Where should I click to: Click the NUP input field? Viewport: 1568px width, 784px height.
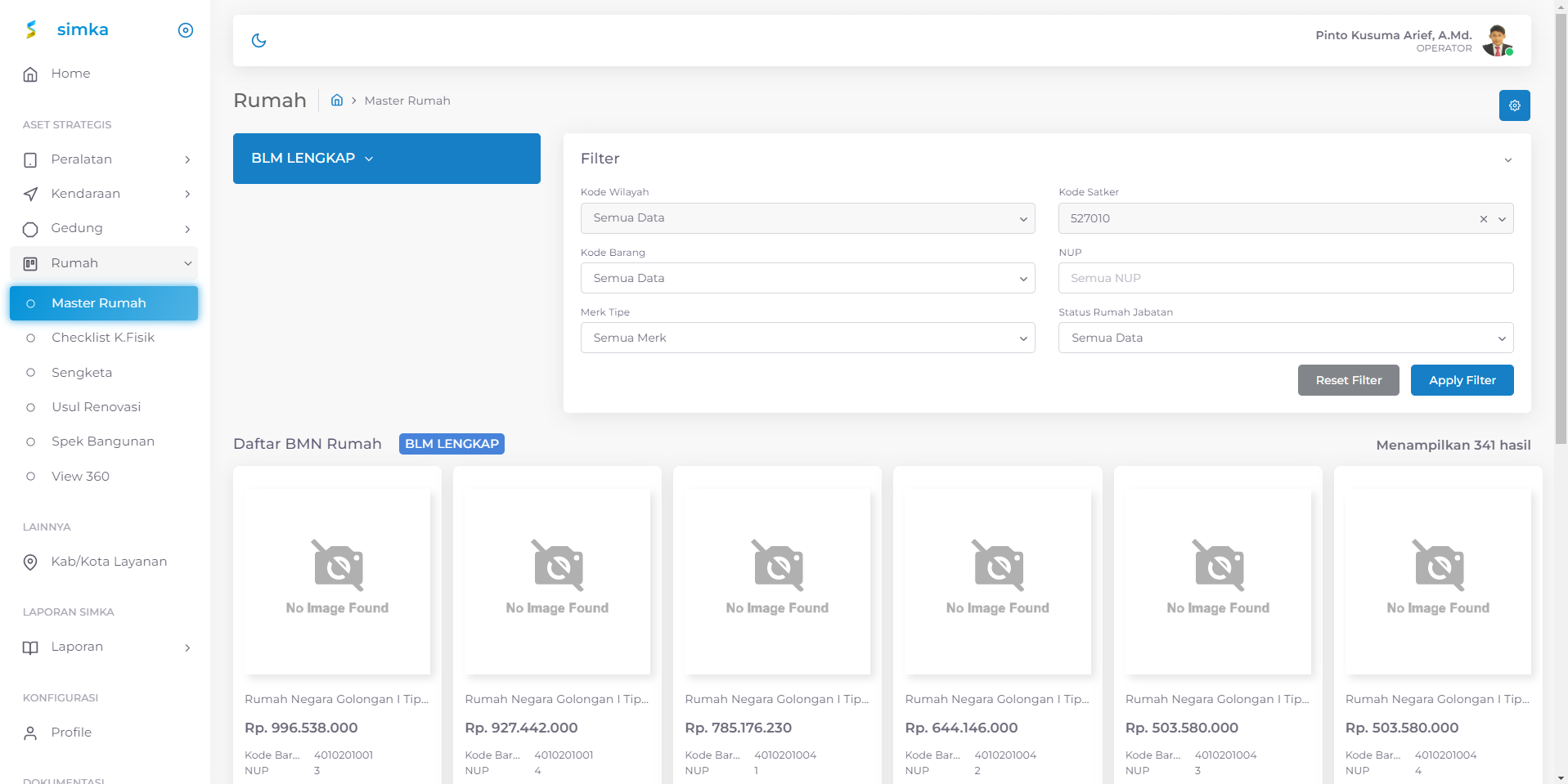pyautogui.click(x=1286, y=278)
